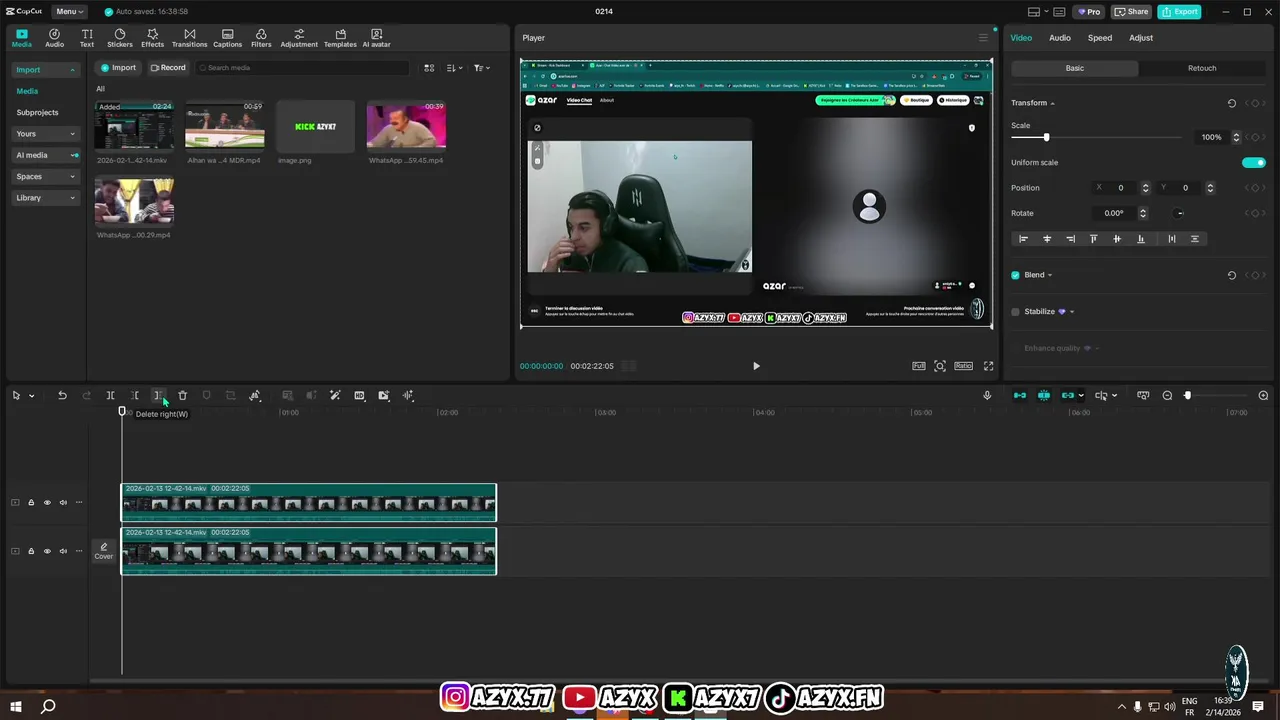Open the Effects panel

point(152,38)
